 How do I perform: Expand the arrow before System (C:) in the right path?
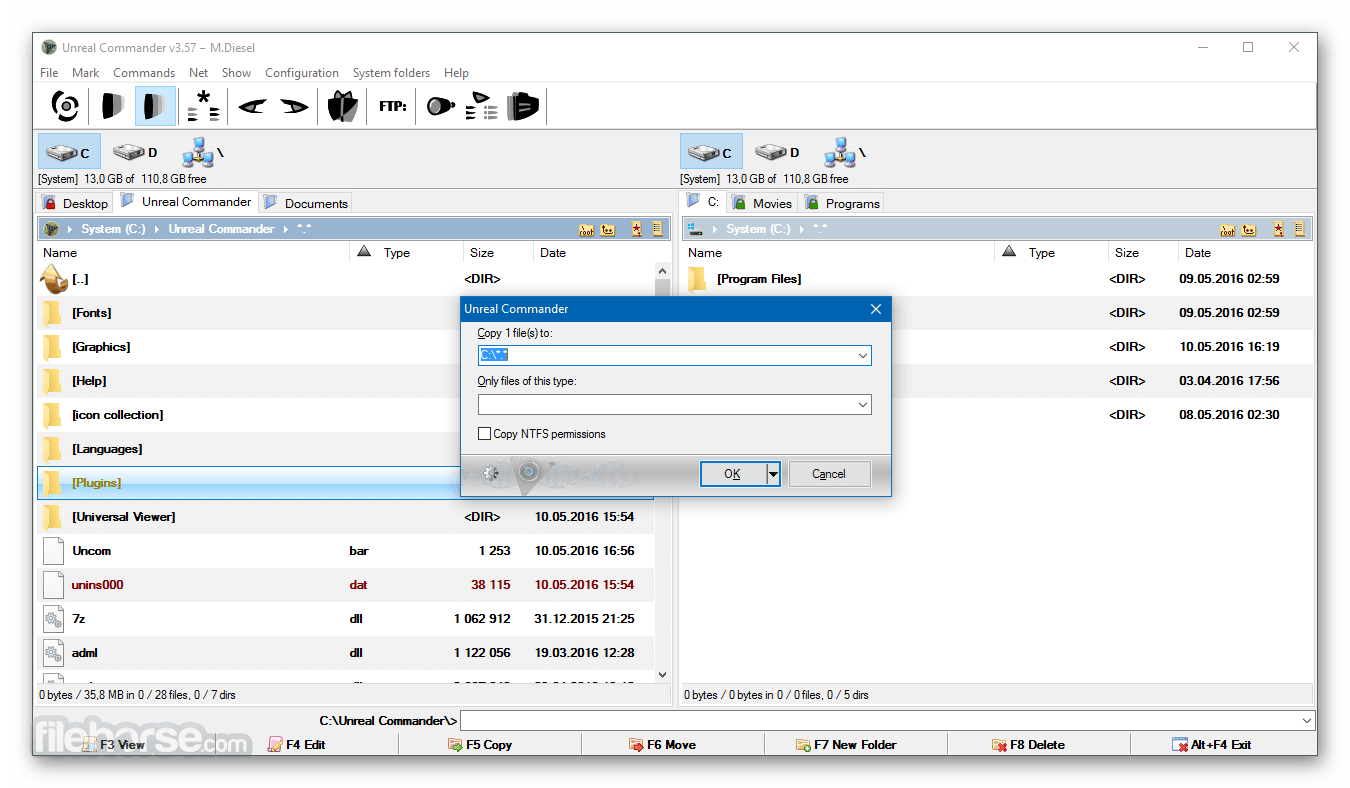[714, 229]
